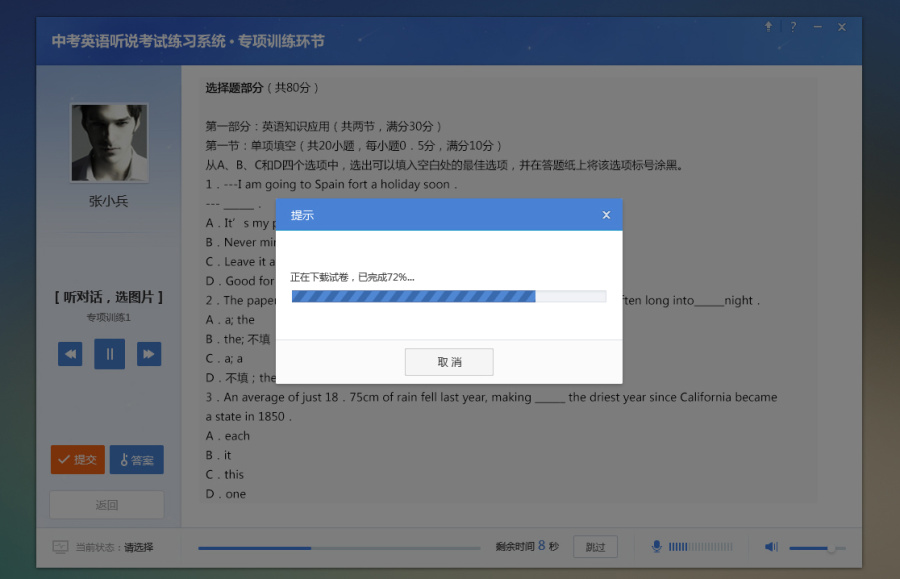Cancel the download with 取消
This screenshot has height=579, width=900.
pyautogui.click(x=449, y=361)
